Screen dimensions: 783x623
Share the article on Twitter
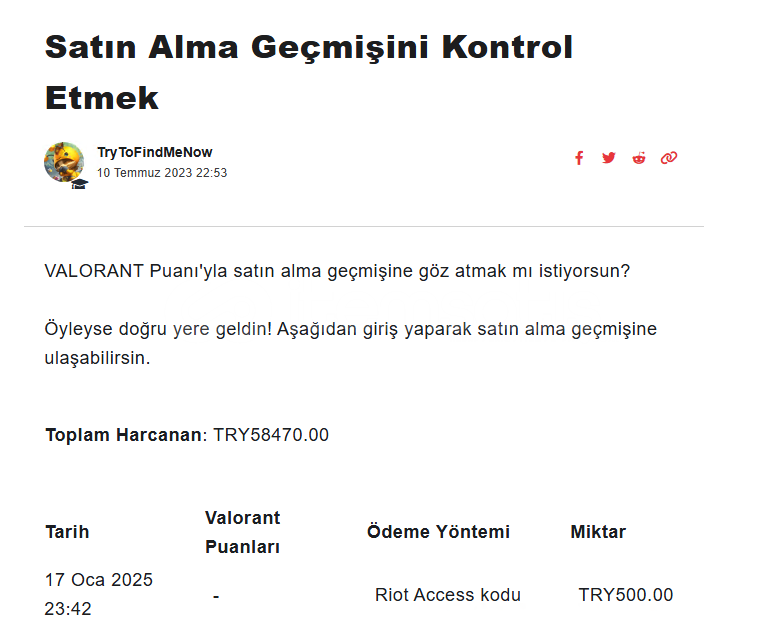(608, 158)
